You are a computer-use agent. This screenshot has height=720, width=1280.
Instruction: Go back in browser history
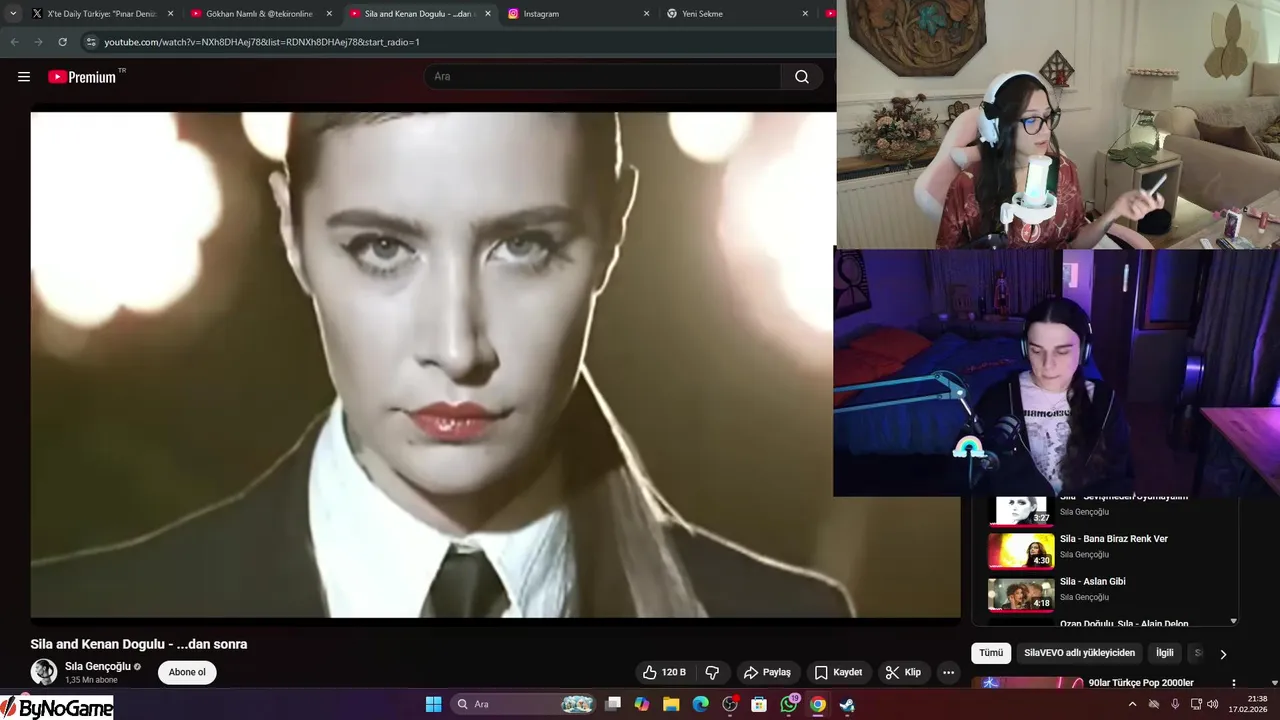[x=14, y=42]
